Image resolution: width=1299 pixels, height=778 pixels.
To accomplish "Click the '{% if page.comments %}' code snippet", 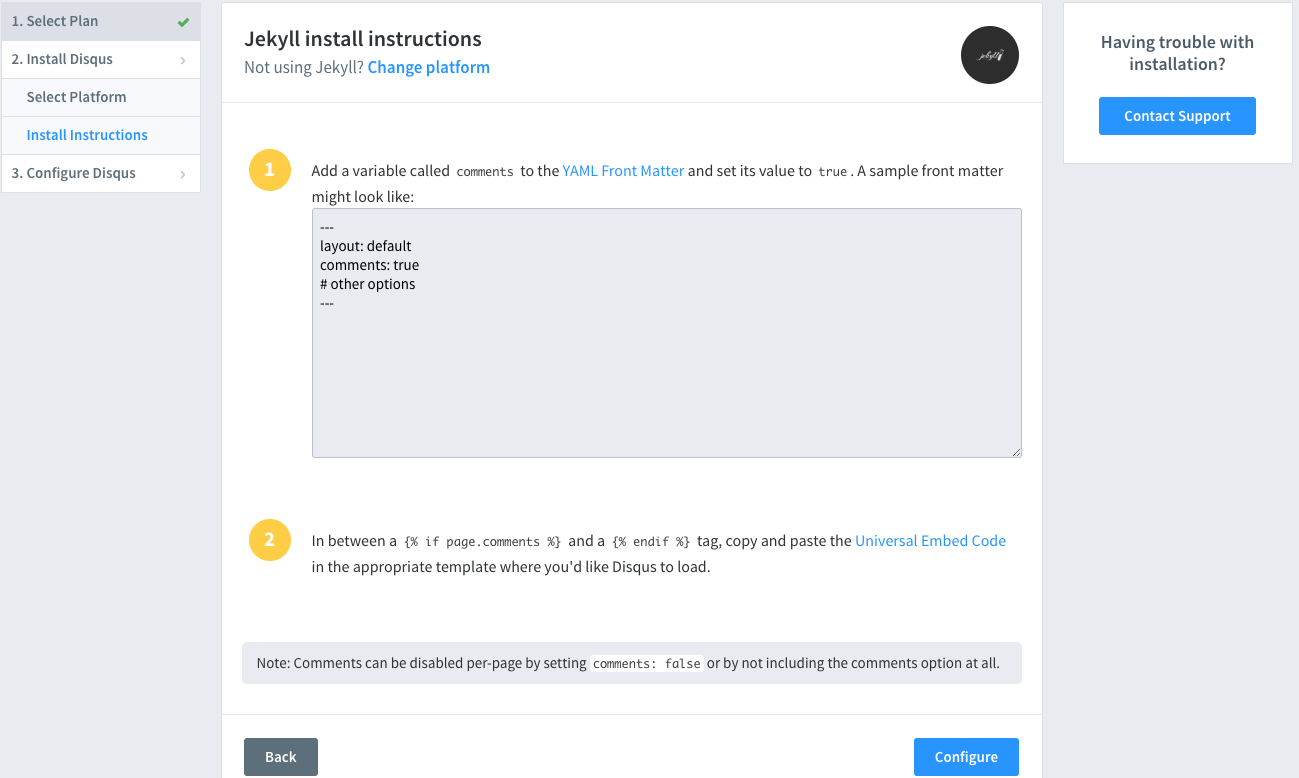I will tap(483, 542).
